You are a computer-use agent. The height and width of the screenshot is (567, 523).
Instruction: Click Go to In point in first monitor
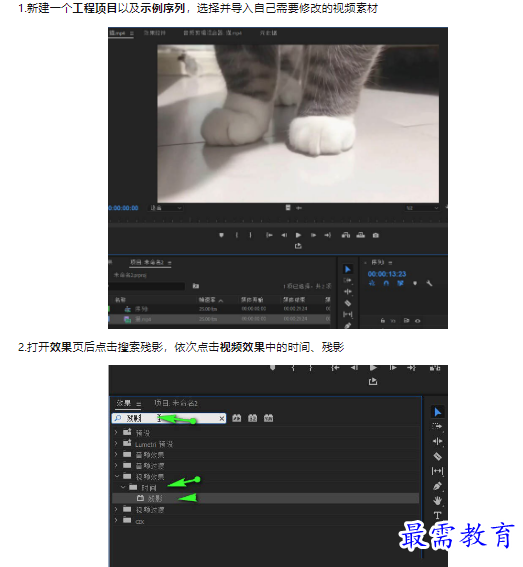point(269,235)
